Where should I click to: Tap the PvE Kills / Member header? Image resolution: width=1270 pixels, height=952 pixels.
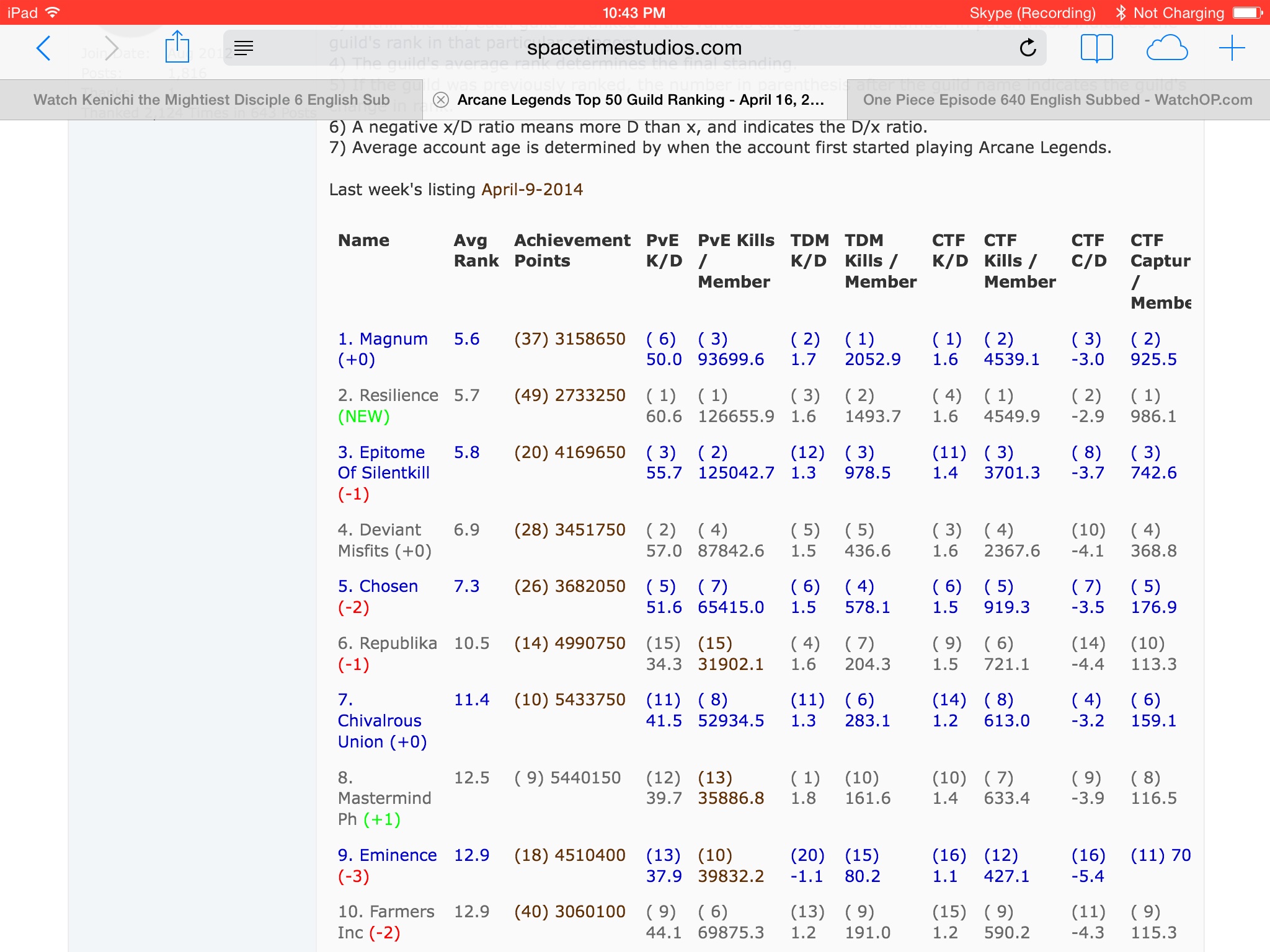pyautogui.click(x=736, y=261)
